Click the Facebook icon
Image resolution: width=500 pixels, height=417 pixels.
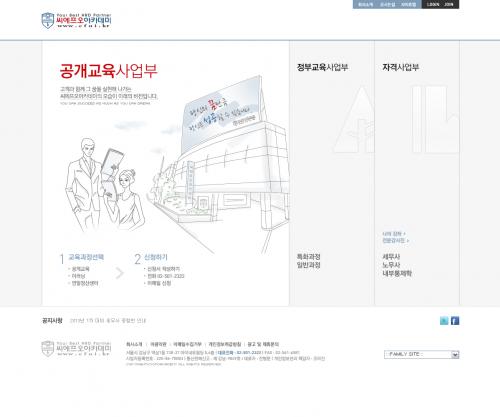click(455, 321)
